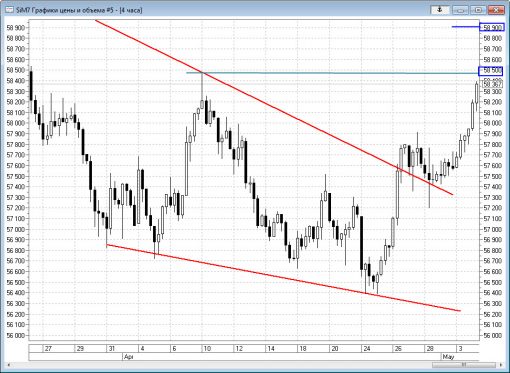Click the right scroll arrow of horizontal scrollbar
The image size is (510, 373).
pyautogui.click(x=501, y=365)
